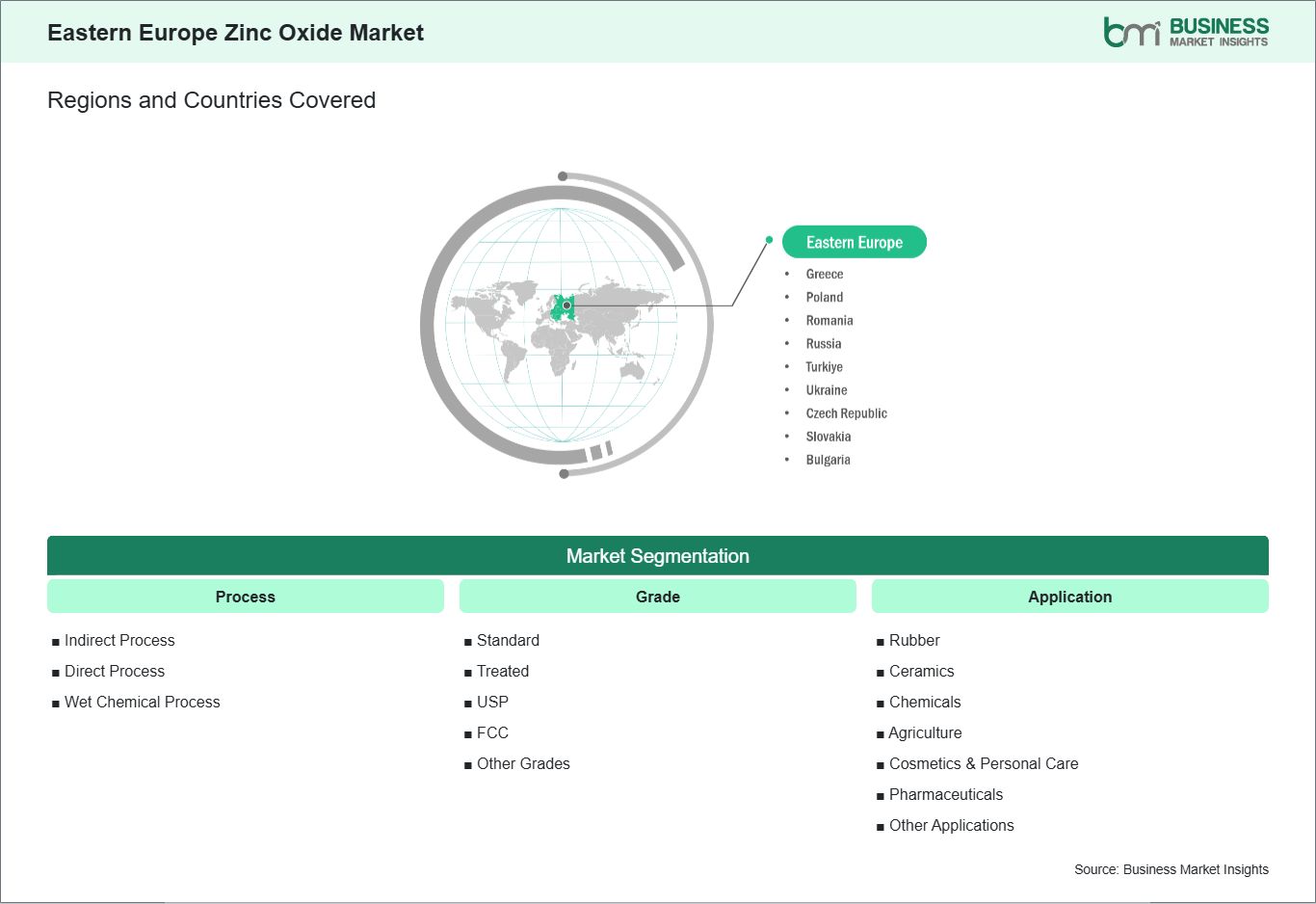Click 'Other Grades' item
The image size is (1316, 904).
pyautogui.click(x=523, y=763)
